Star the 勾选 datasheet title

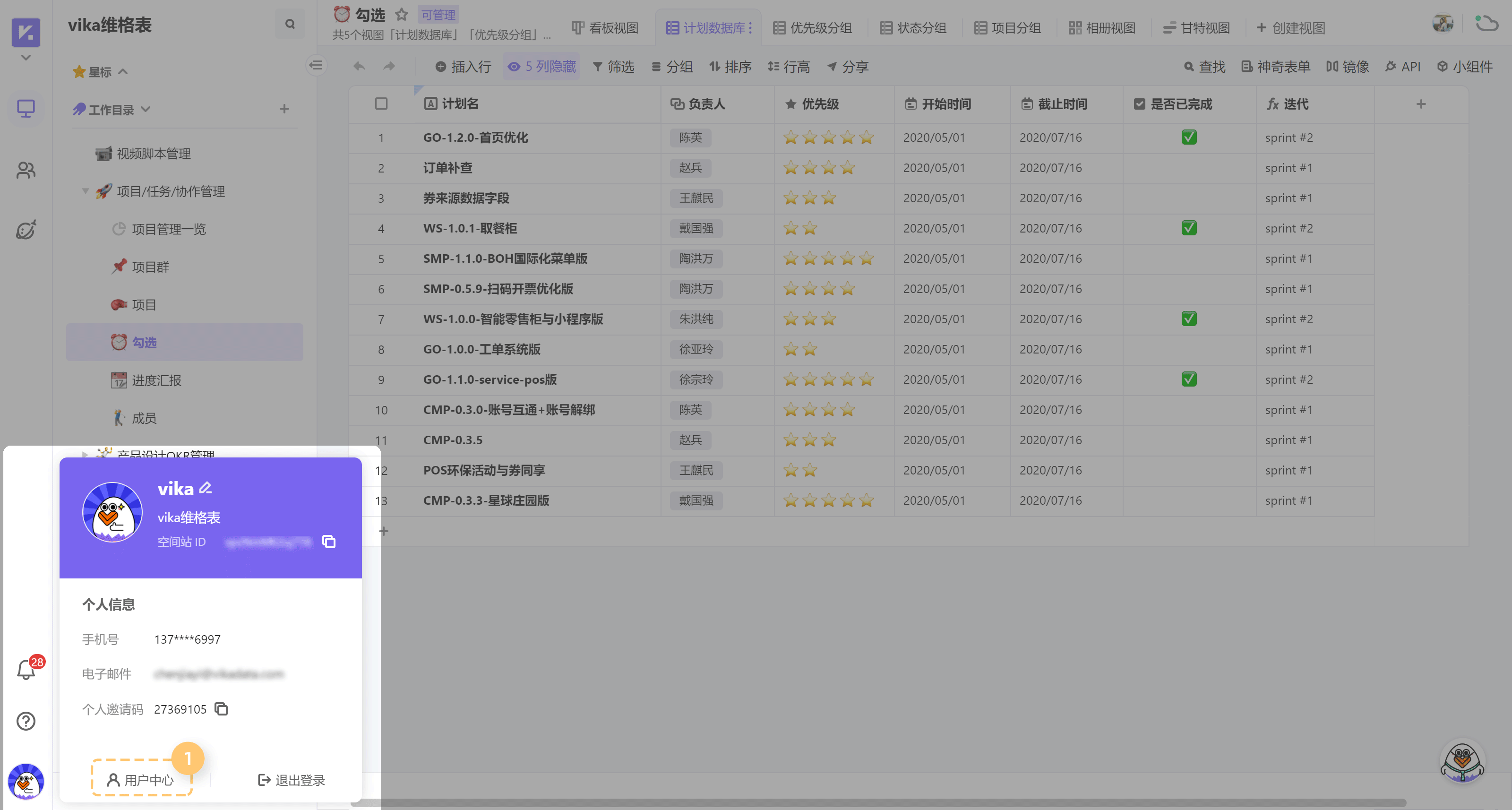(402, 14)
